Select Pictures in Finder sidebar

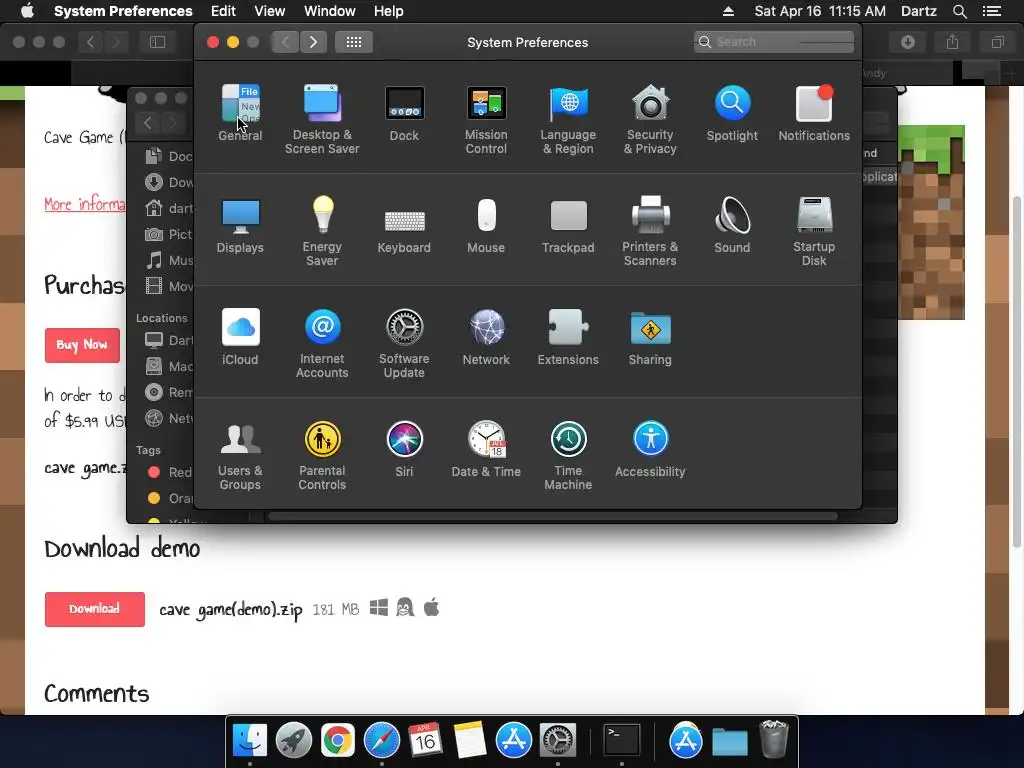pyautogui.click(x=169, y=234)
